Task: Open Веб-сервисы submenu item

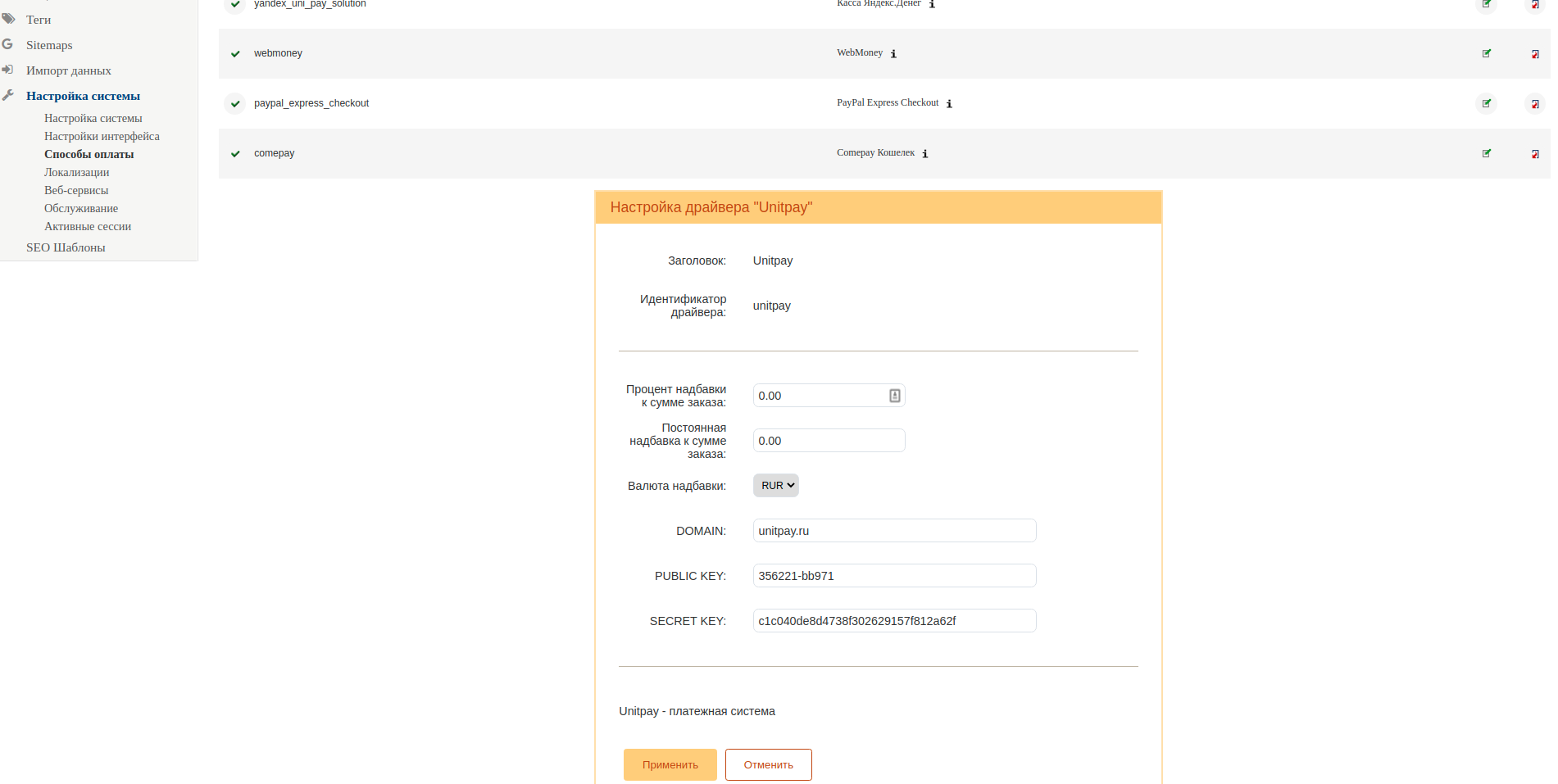Action: coord(76,190)
